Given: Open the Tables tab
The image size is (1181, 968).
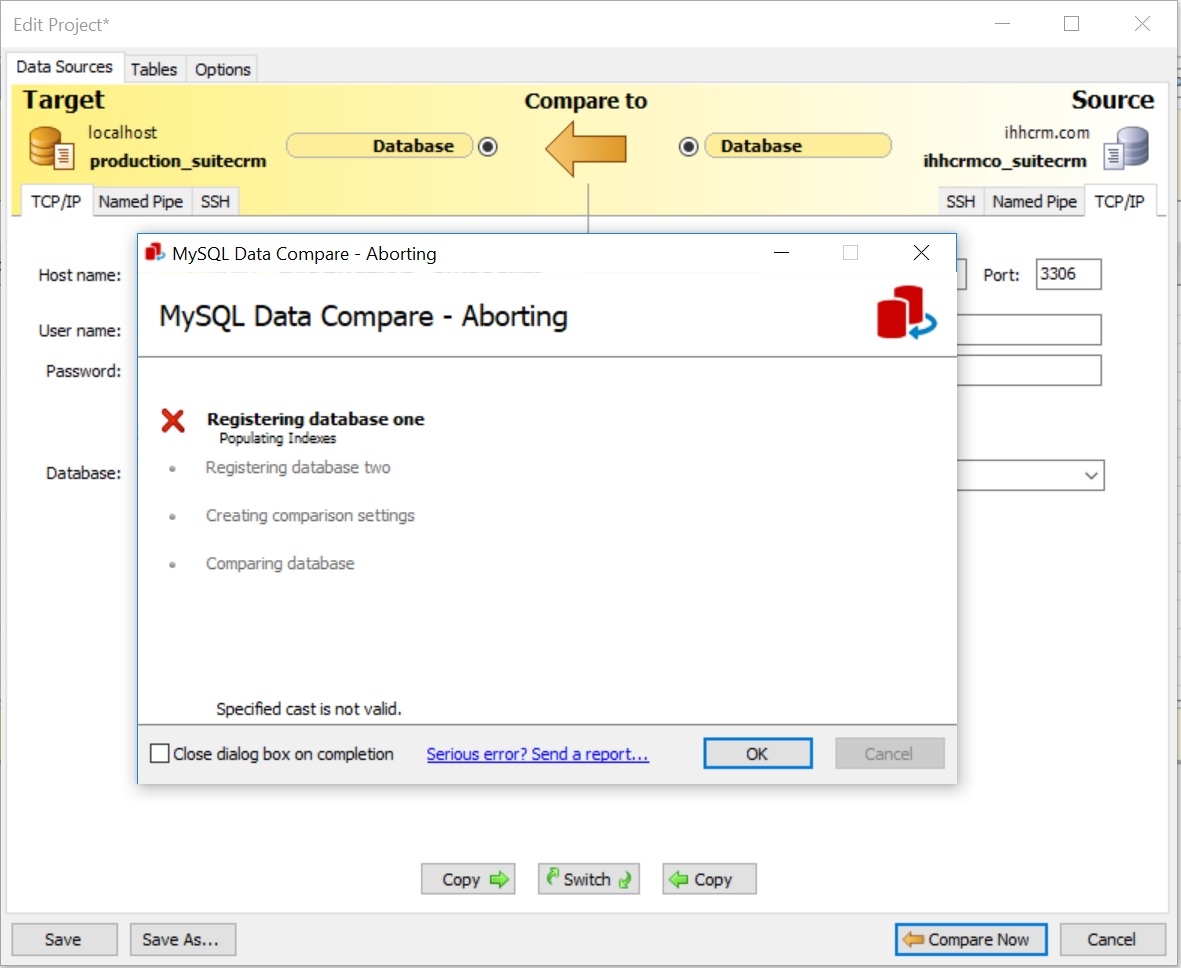Looking at the screenshot, I should coord(154,69).
